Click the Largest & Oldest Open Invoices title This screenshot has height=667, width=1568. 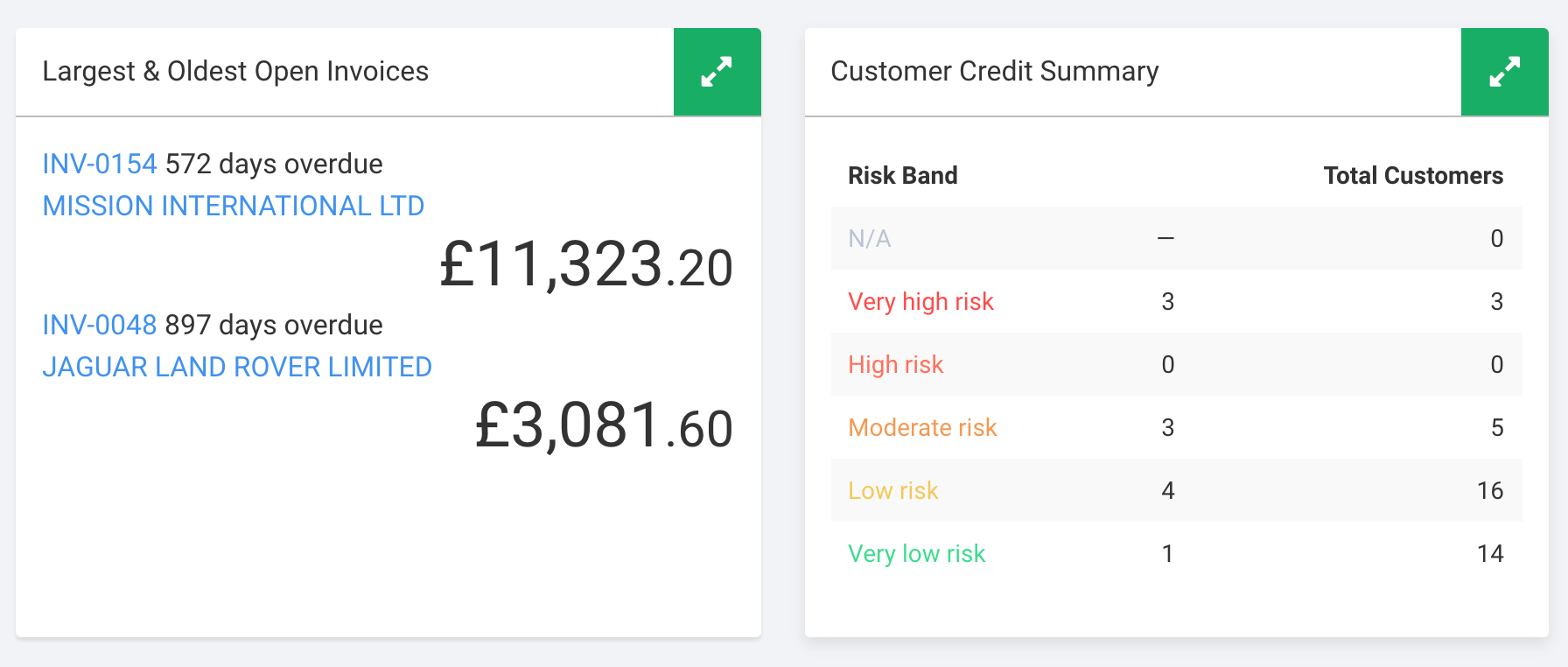235,71
